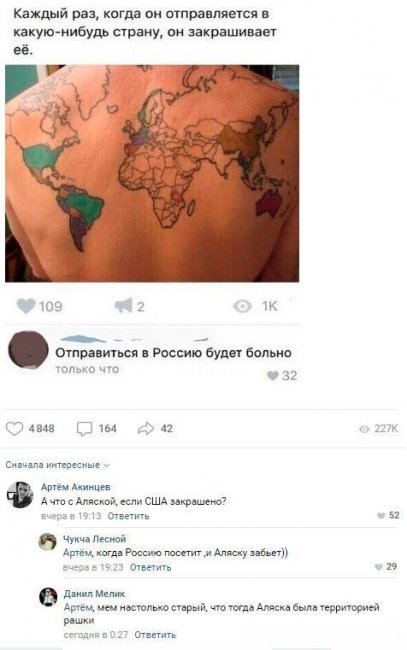Like the post with 4848 likes
Image resolution: width=407 pixels, height=650 pixels.
tap(15, 428)
